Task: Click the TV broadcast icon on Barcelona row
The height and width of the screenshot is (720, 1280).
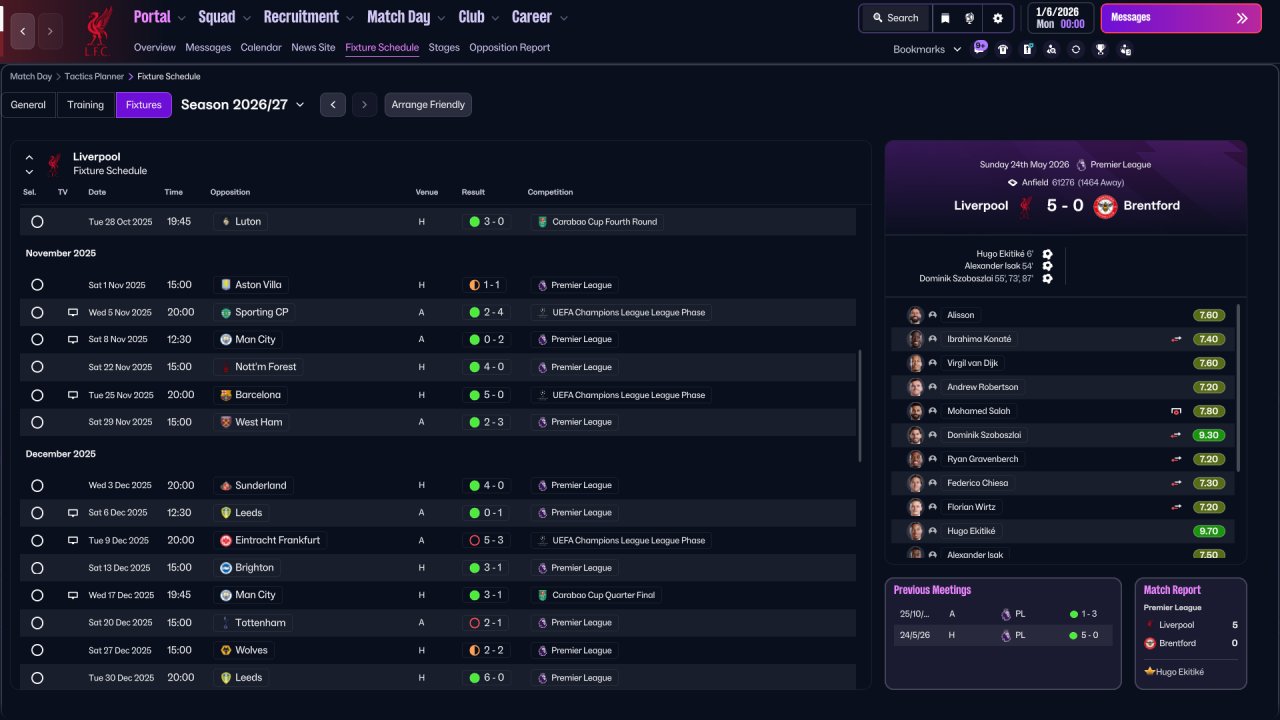Action: click(73, 395)
